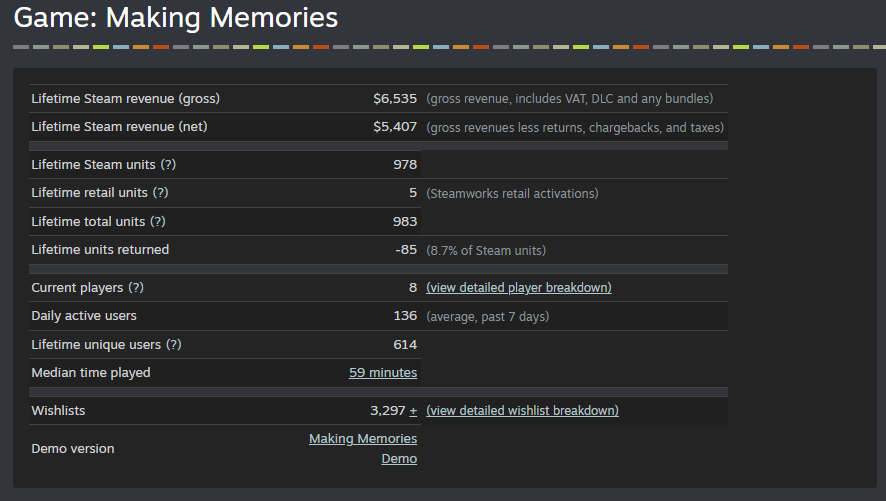
Task: Click the Steamworks retail activations note
Action: coord(512,194)
